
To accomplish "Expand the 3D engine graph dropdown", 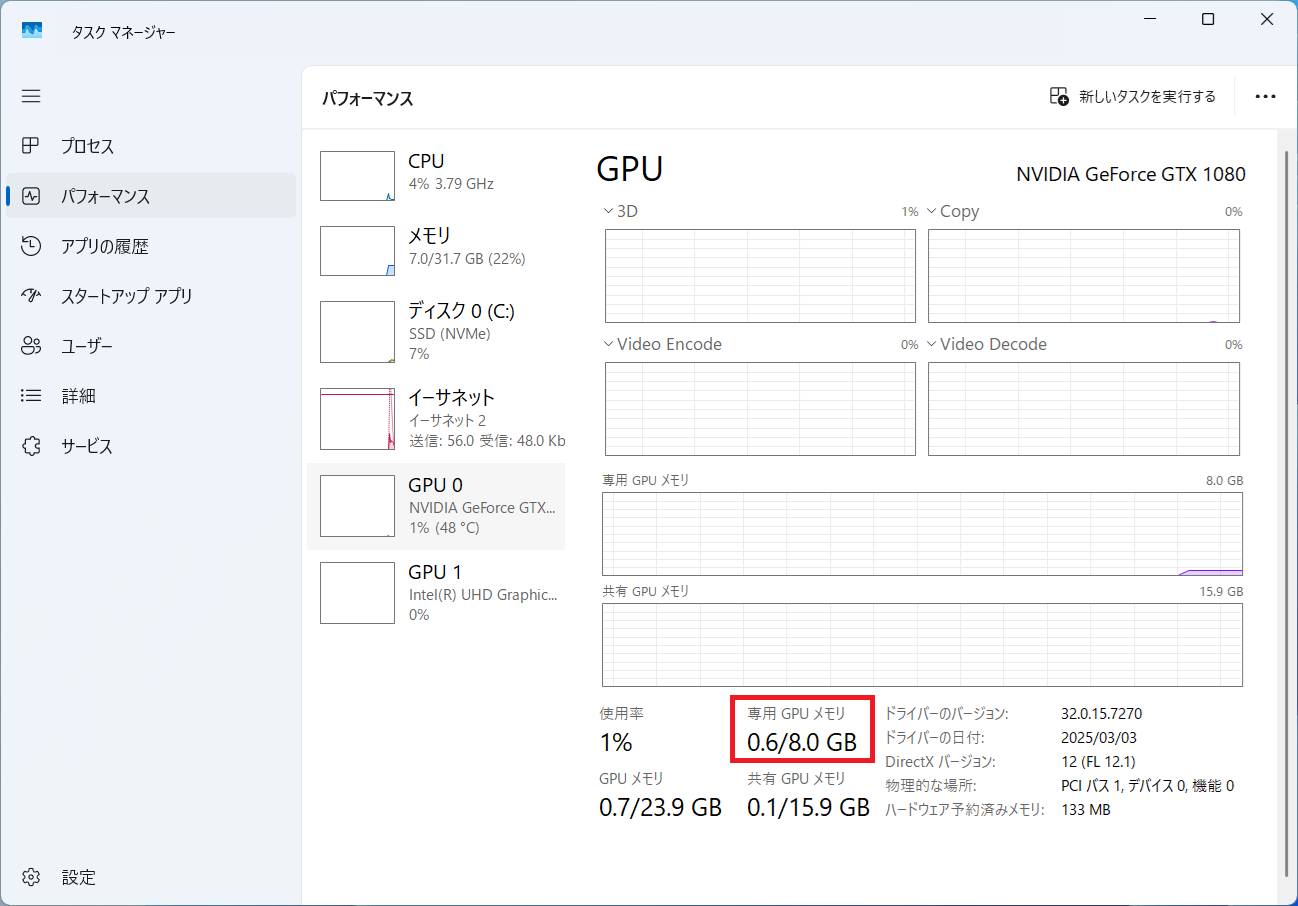I will 609,211.
